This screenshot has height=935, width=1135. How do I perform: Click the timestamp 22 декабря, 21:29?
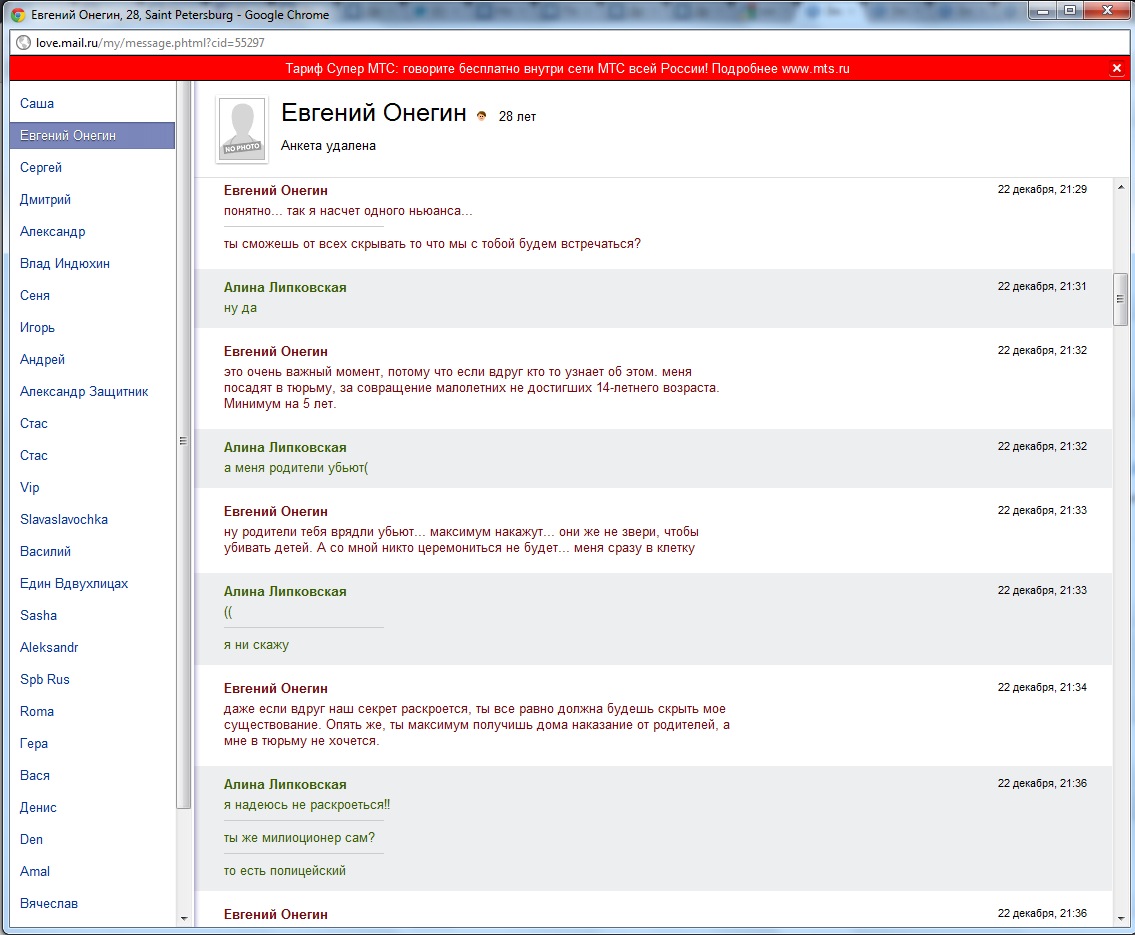click(1042, 189)
